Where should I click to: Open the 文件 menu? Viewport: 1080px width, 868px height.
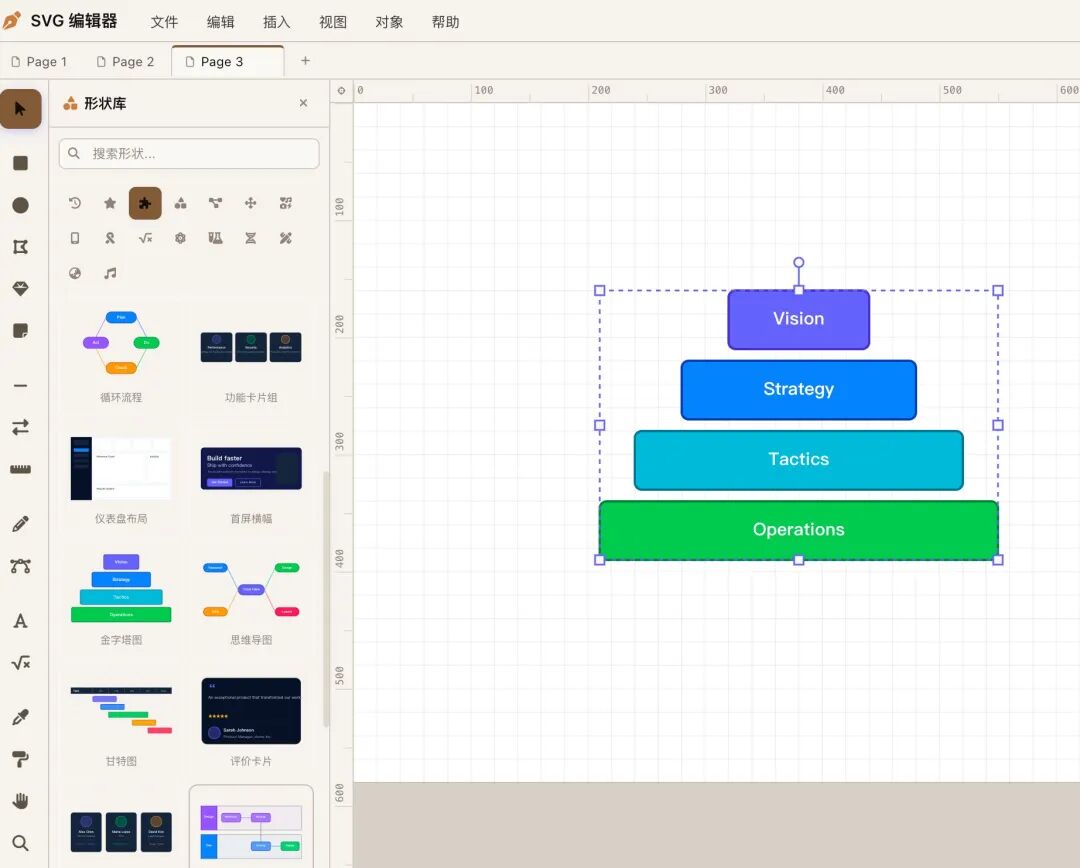click(x=165, y=22)
